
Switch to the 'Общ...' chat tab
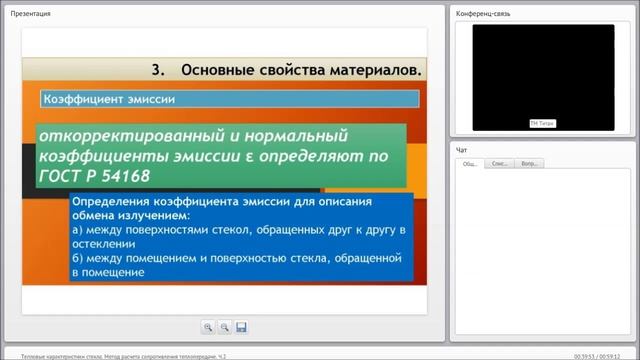(x=470, y=164)
